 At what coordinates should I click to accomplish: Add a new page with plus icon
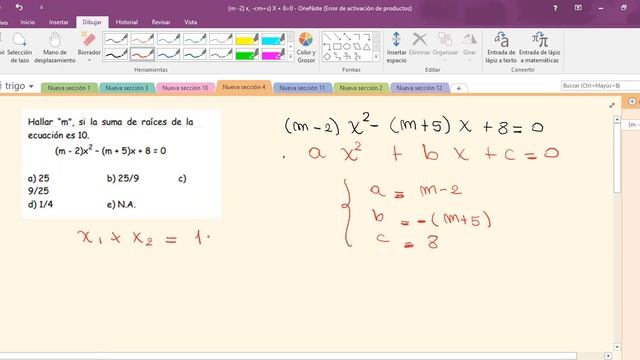point(632,102)
